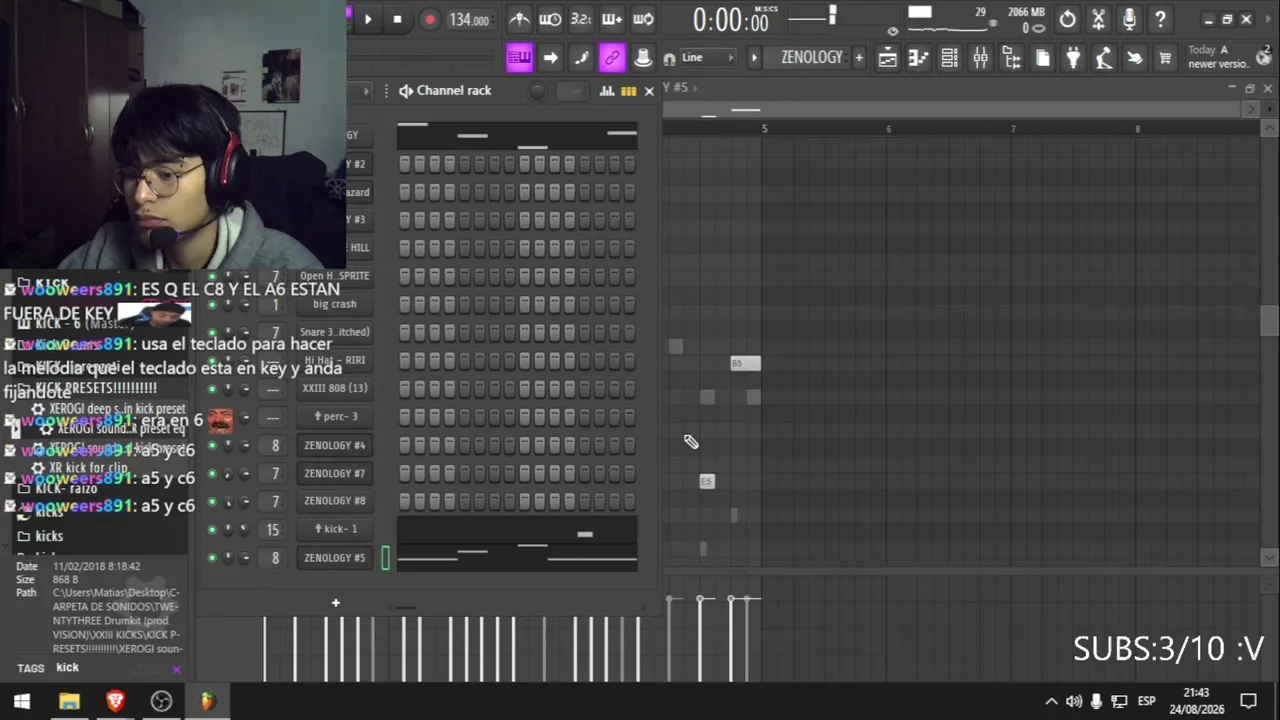
Task: Open the system tray volume icon
Action: (x=1073, y=701)
